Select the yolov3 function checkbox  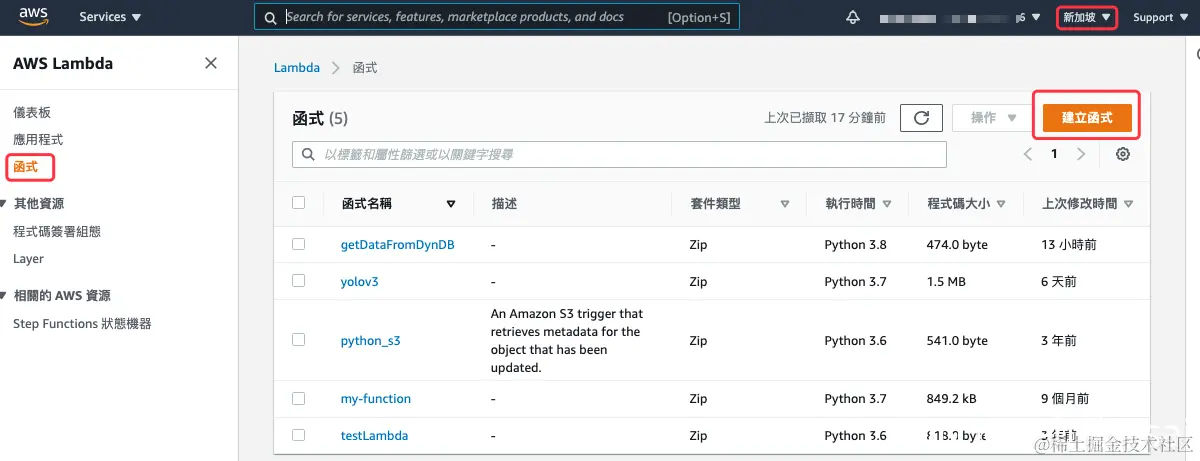coord(298,281)
